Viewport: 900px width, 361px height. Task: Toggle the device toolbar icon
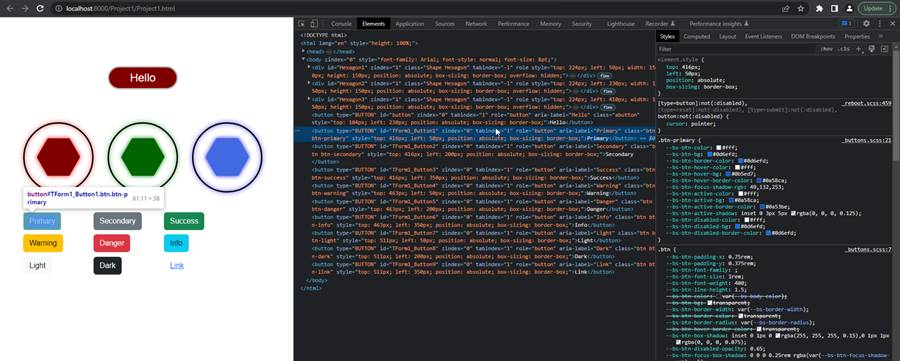click(314, 24)
